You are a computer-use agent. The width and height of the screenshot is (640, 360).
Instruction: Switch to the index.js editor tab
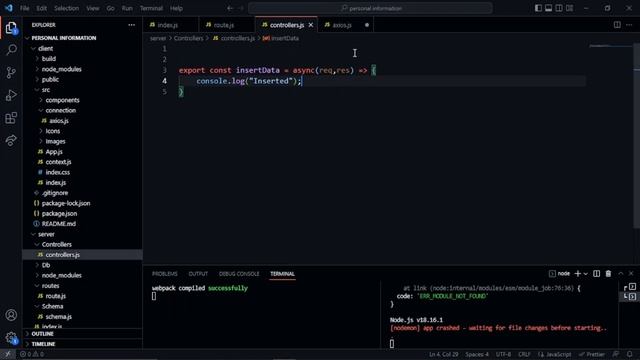168,25
